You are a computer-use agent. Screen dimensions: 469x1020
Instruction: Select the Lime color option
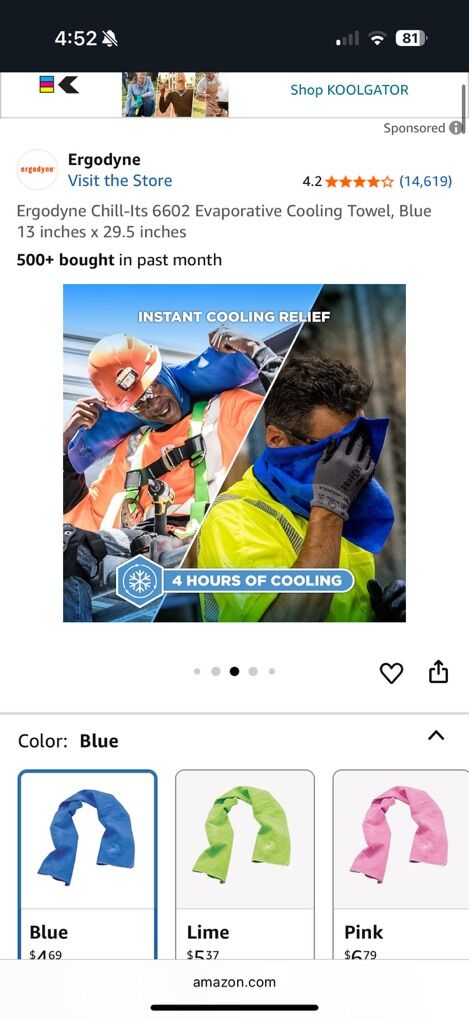click(x=245, y=864)
